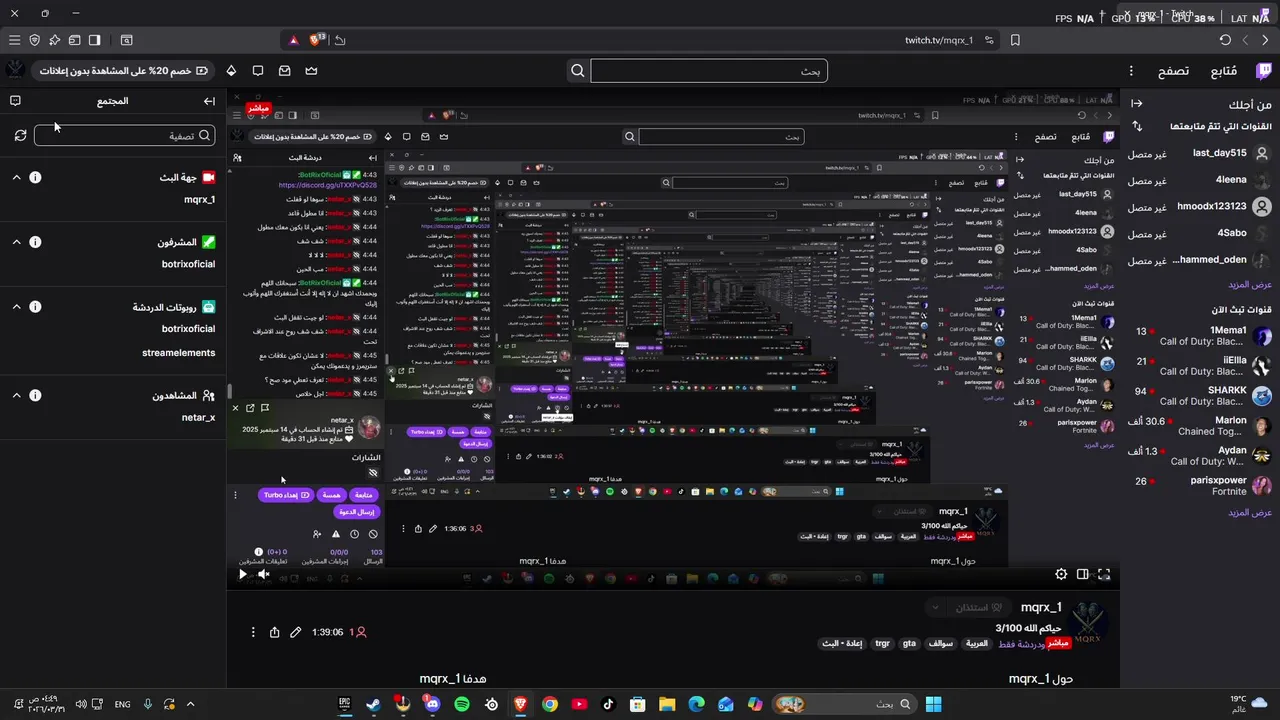
Task: Collapse the المشرفون section
Action: tap(16, 242)
